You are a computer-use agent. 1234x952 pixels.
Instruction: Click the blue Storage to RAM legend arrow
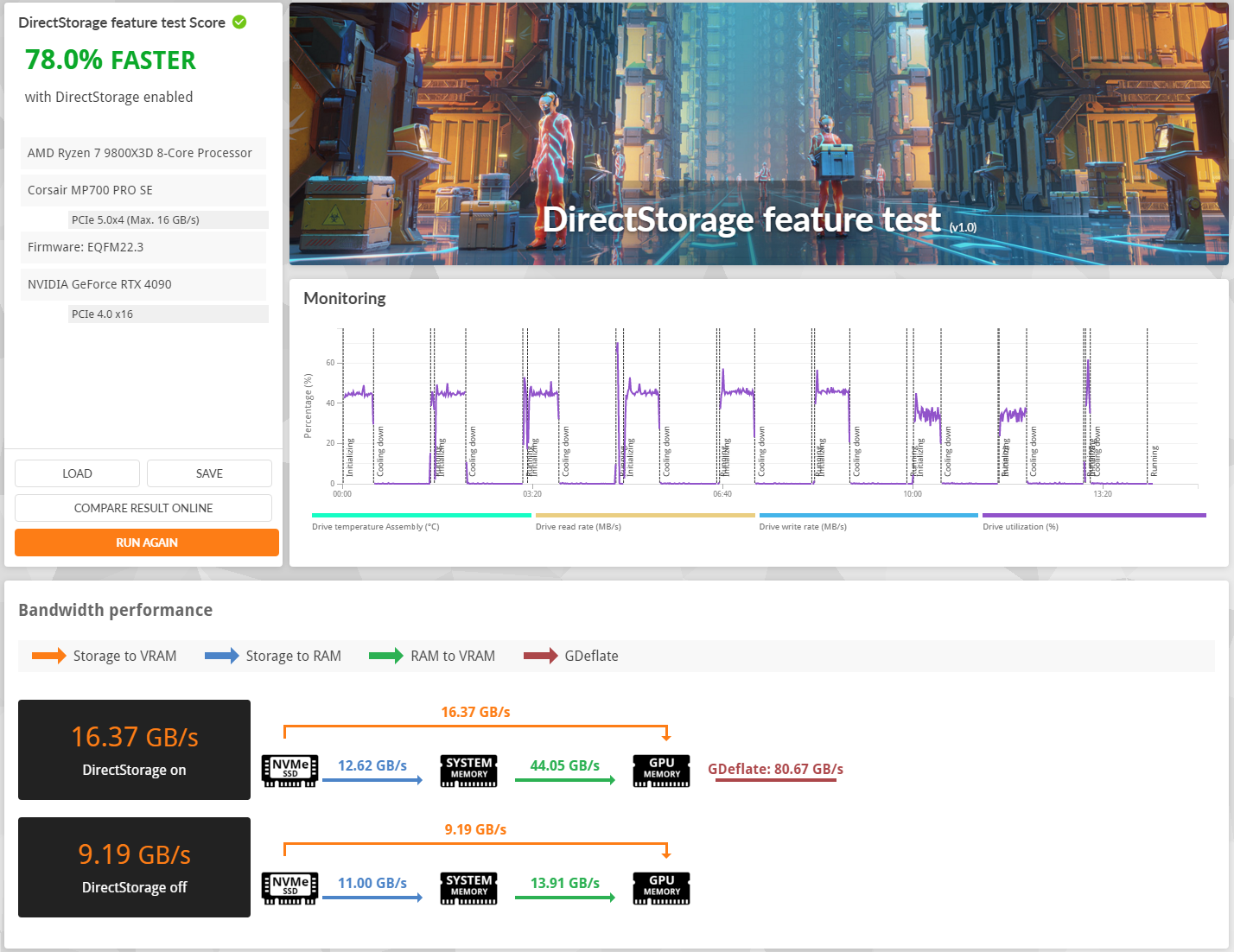[222, 656]
